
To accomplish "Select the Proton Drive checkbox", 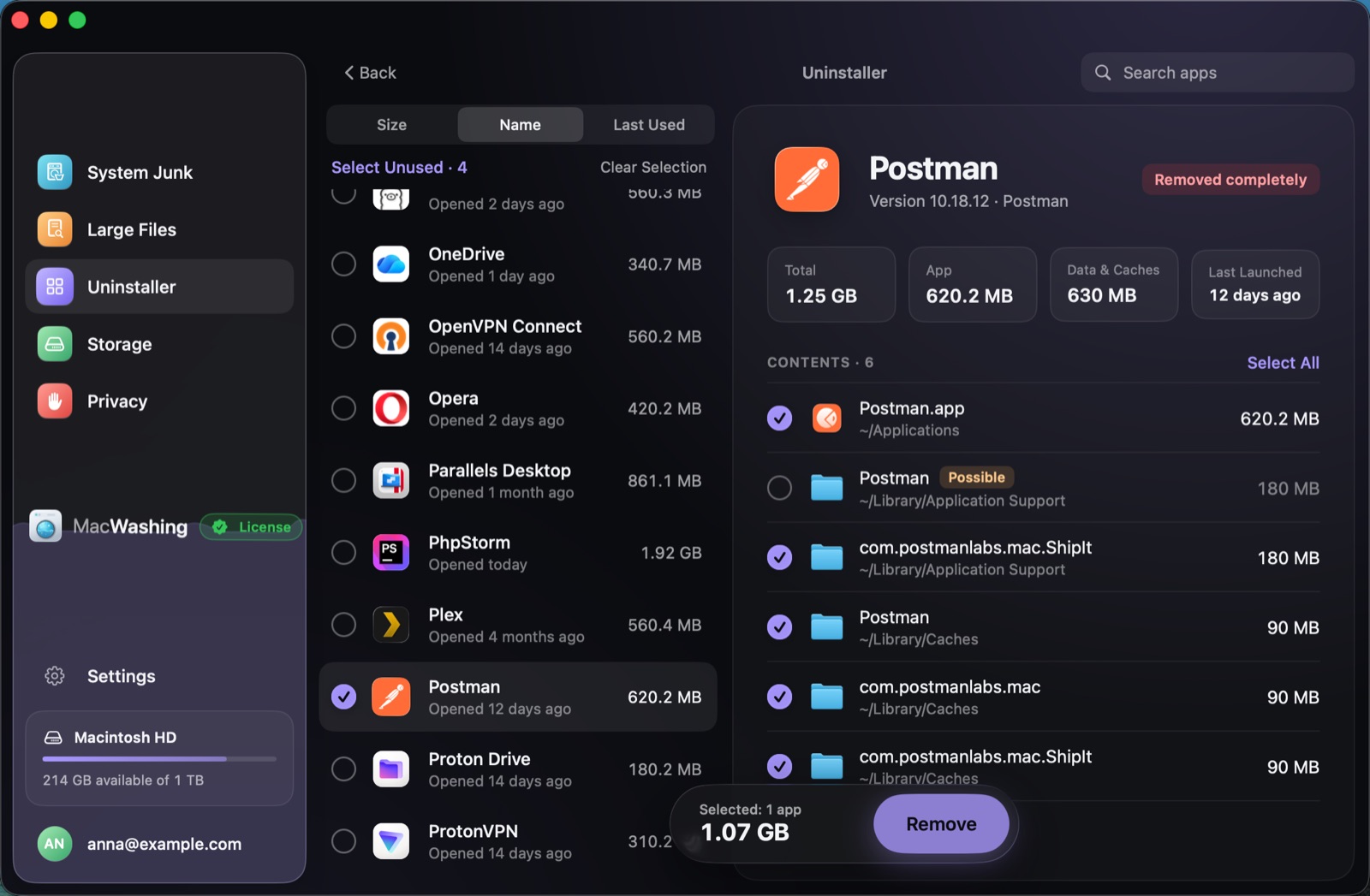I will (x=344, y=769).
